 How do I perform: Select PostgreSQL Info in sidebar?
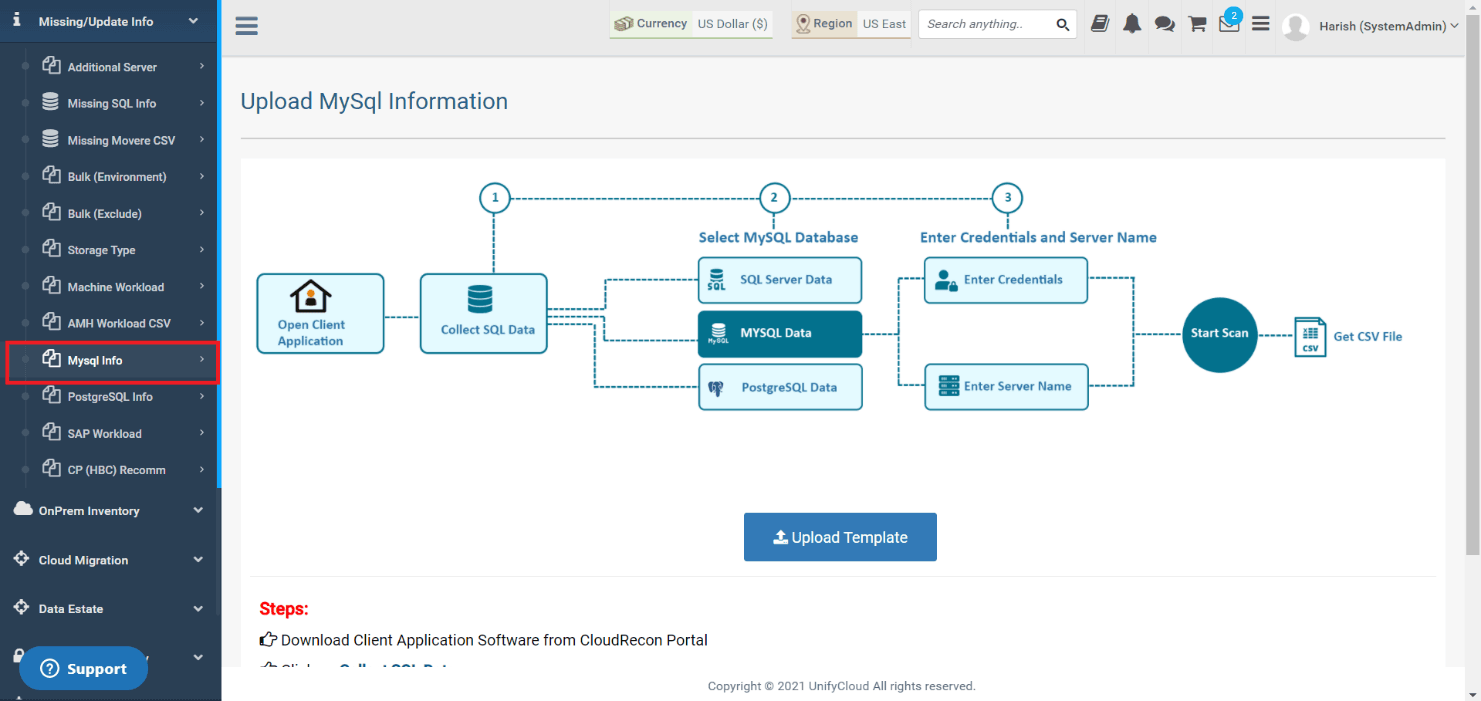click(110, 397)
